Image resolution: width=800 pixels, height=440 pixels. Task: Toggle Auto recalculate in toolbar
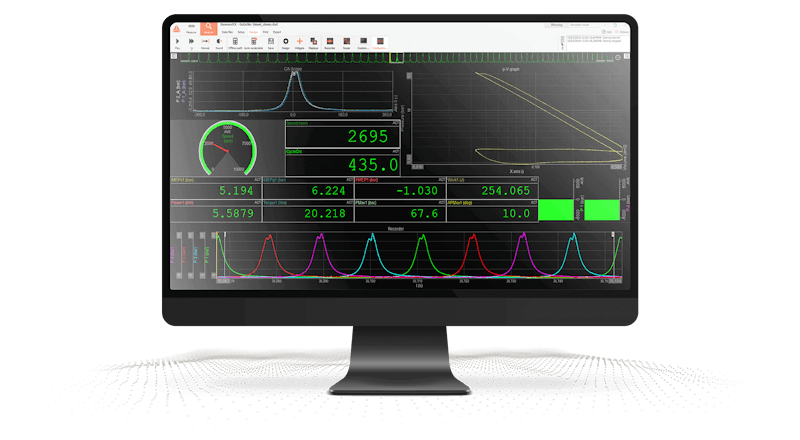[254, 43]
